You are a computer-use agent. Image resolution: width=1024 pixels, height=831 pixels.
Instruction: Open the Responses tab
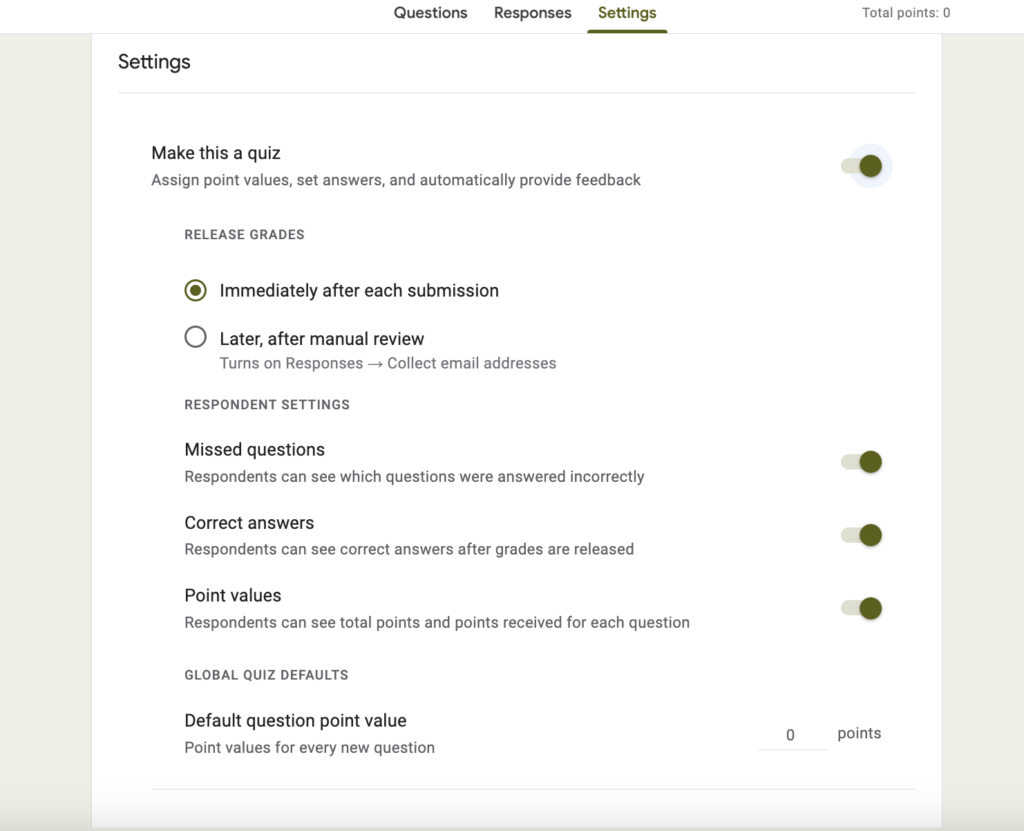tap(532, 13)
